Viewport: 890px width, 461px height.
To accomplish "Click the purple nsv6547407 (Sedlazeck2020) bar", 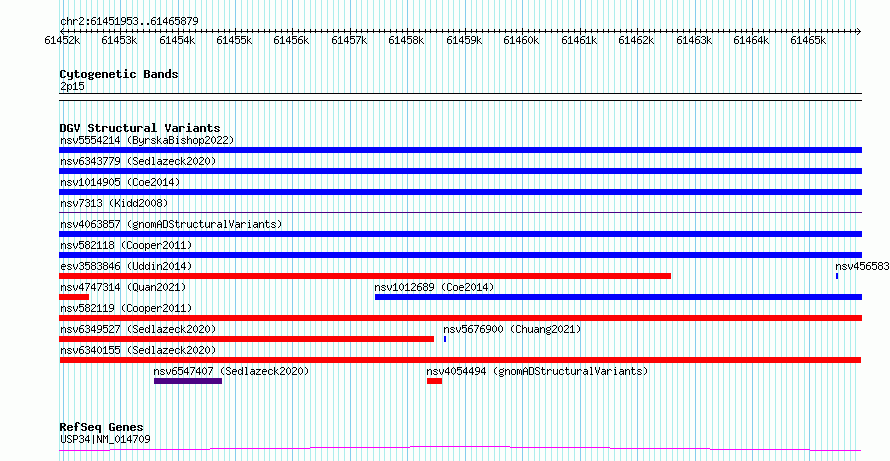I will [188, 381].
